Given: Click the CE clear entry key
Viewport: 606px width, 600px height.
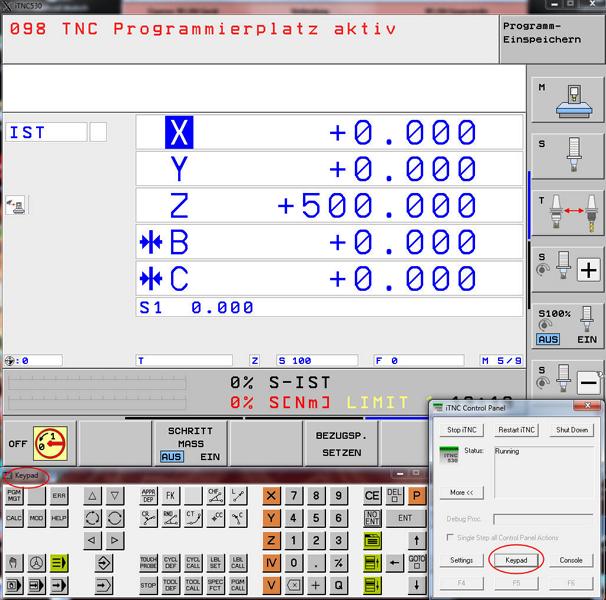Looking at the screenshot, I should point(372,495).
